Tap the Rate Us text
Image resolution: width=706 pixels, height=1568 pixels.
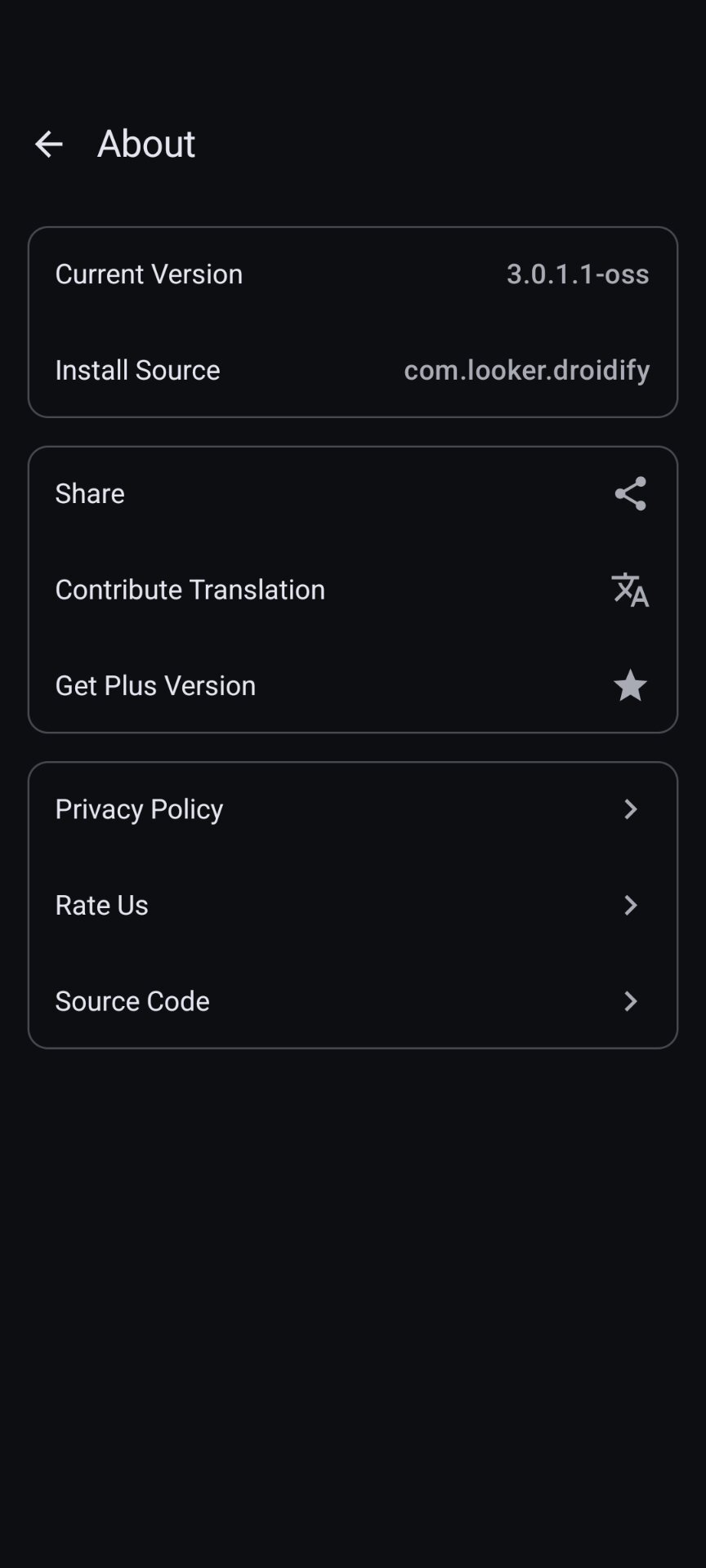coord(101,905)
